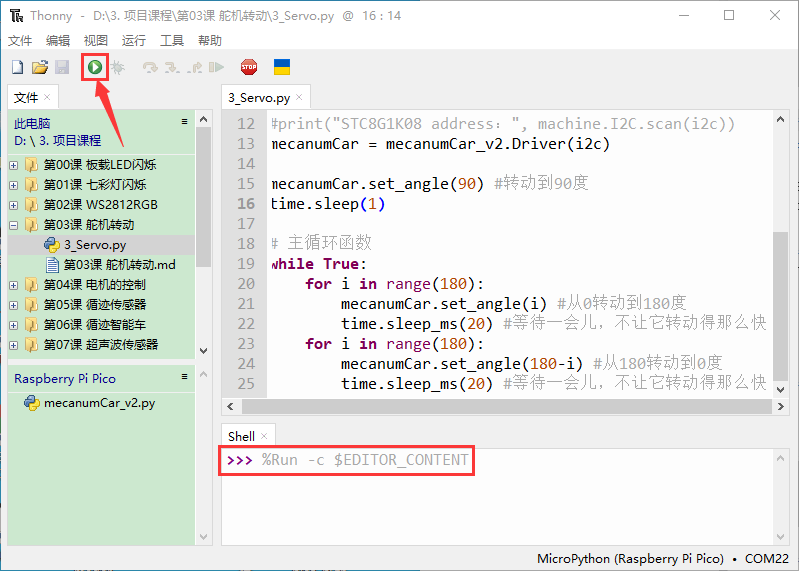Click editor vertical scrollbar down arrow

coord(780,390)
